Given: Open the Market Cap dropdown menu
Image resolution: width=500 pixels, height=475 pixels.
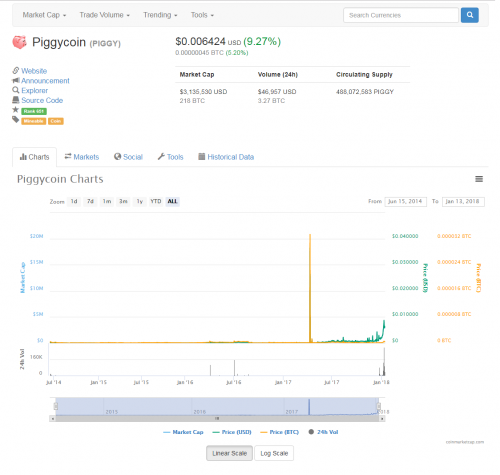Looking at the screenshot, I should pos(44,15).
